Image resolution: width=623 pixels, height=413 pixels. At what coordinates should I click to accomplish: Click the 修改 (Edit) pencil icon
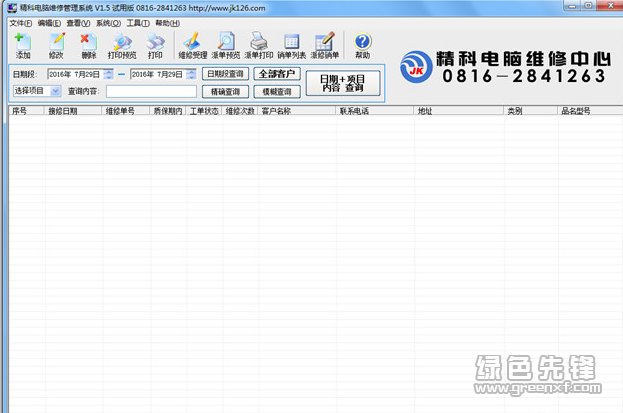point(56,46)
